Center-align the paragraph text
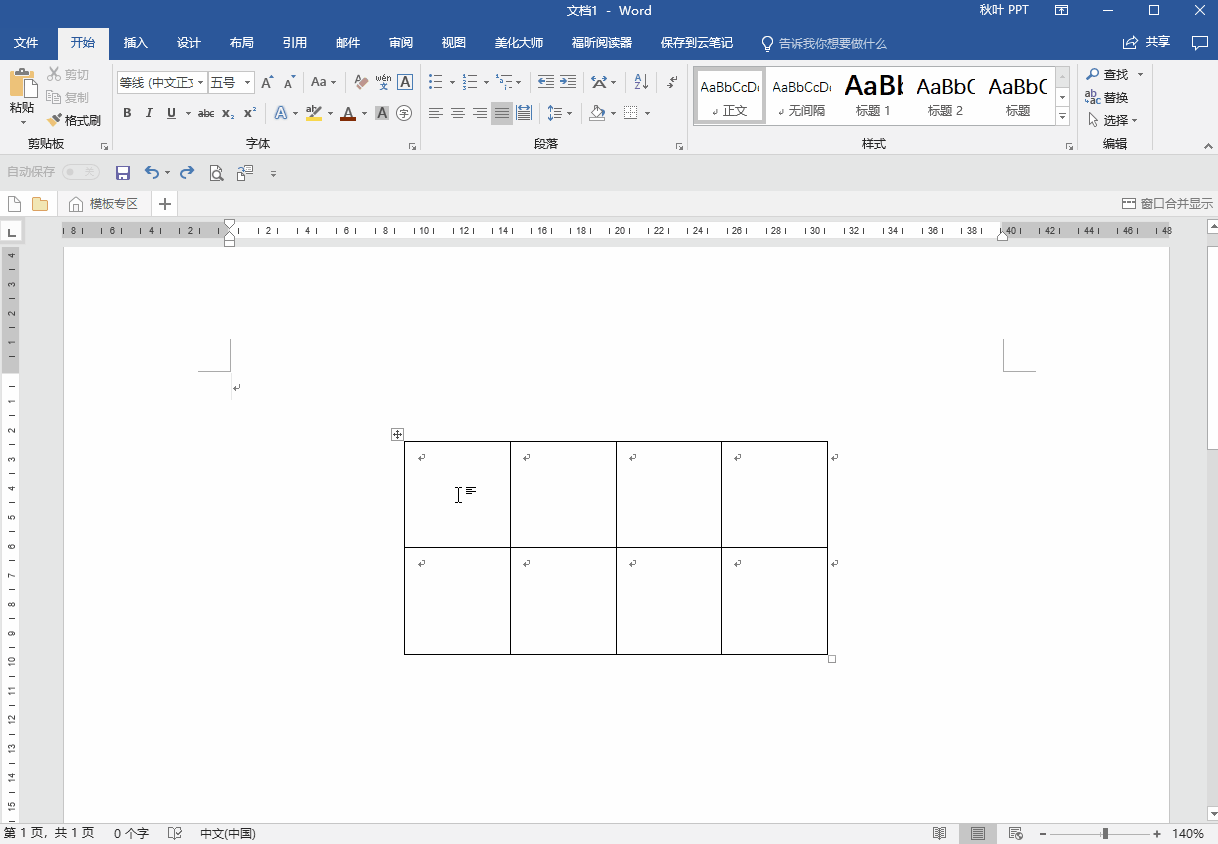Screen dimensions: 1218x844 click(x=458, y=113)
